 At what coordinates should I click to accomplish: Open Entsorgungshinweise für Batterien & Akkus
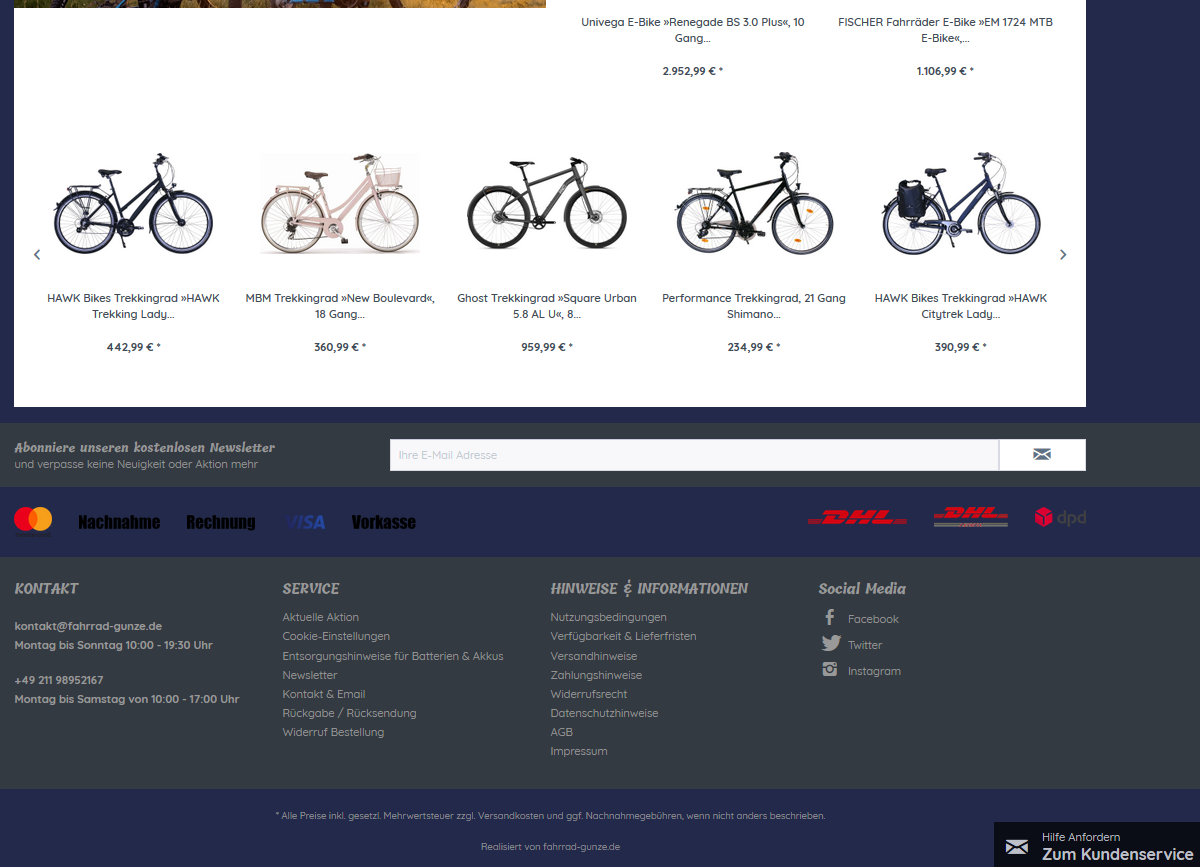[x=393, y=656]
